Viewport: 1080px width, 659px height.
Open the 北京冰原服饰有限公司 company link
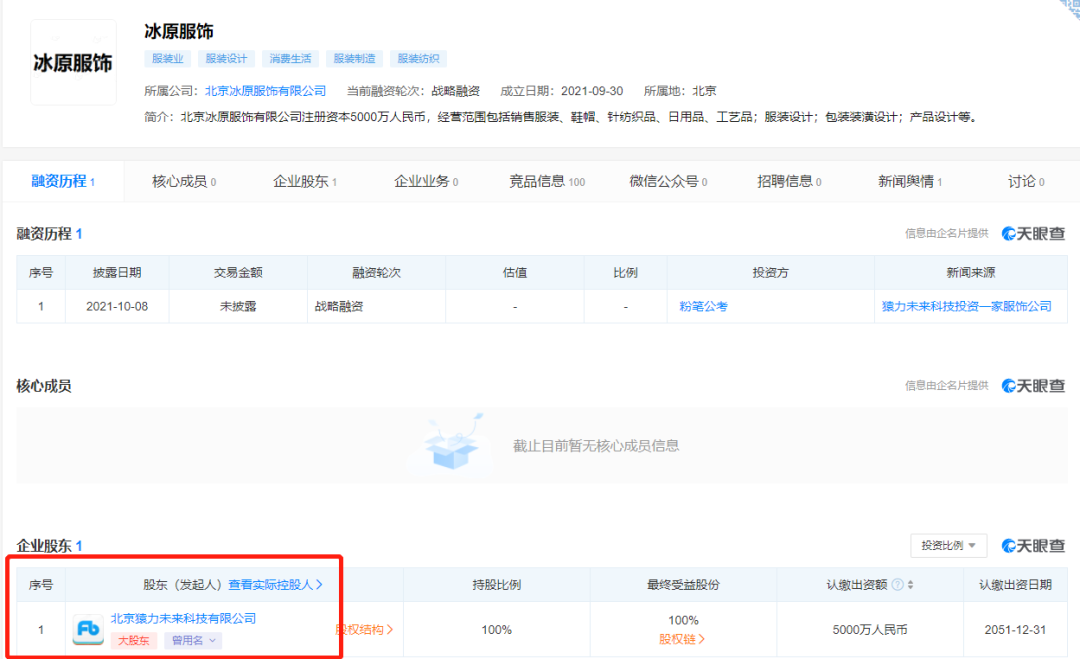265,91
